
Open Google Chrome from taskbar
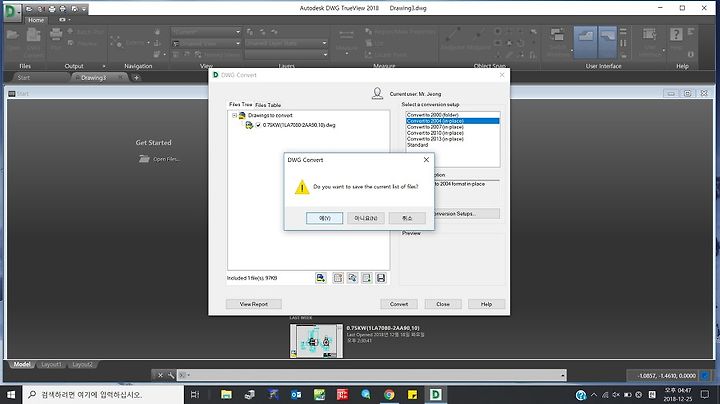click(x=389, y=394)
